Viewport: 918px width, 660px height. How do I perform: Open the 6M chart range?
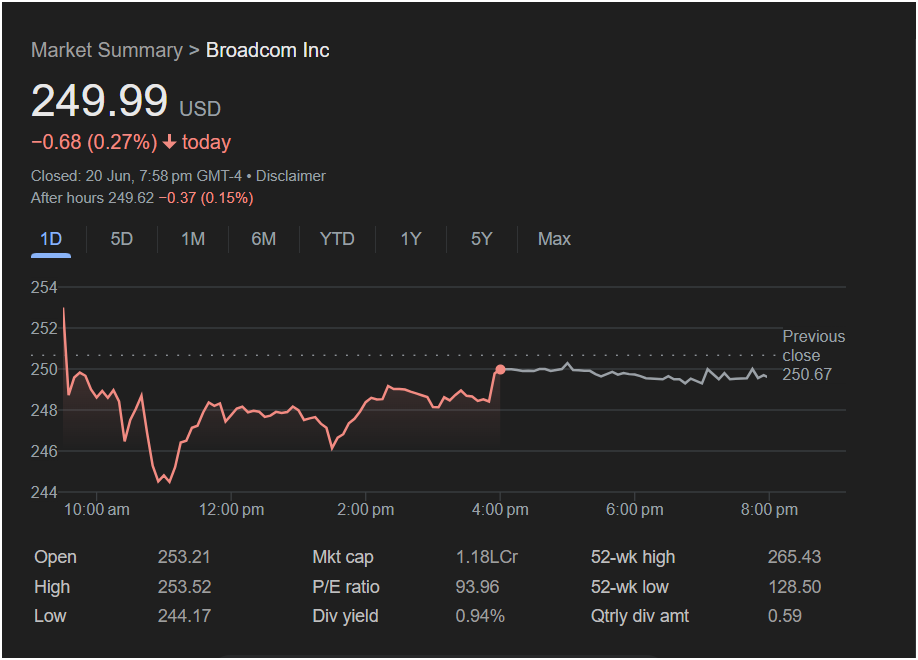(263, 239)
